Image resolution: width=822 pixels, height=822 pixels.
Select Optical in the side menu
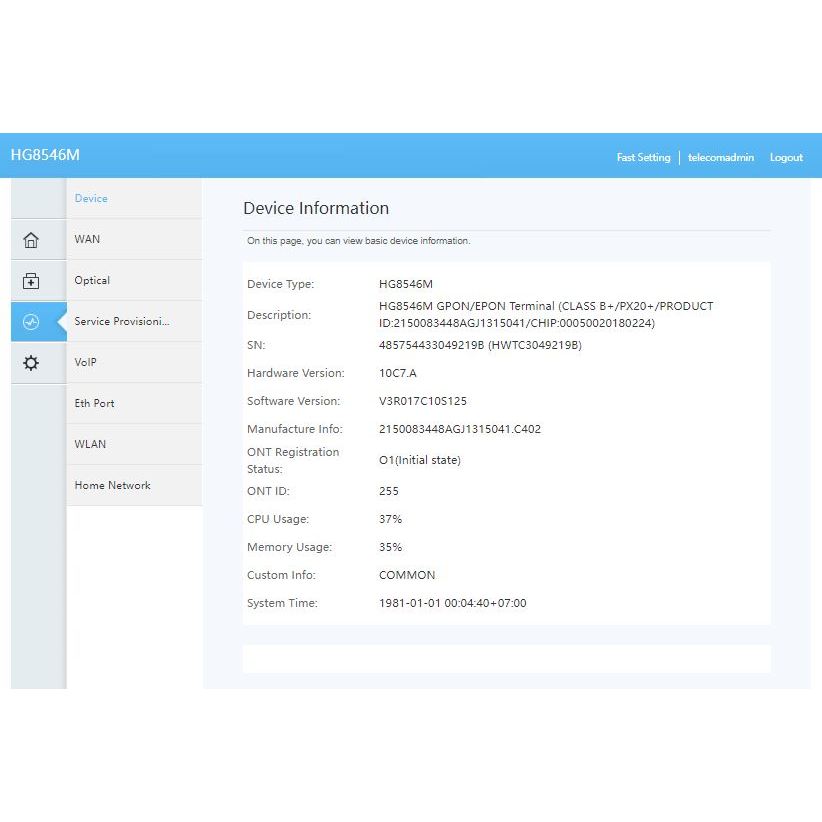(x=92, y=281)
